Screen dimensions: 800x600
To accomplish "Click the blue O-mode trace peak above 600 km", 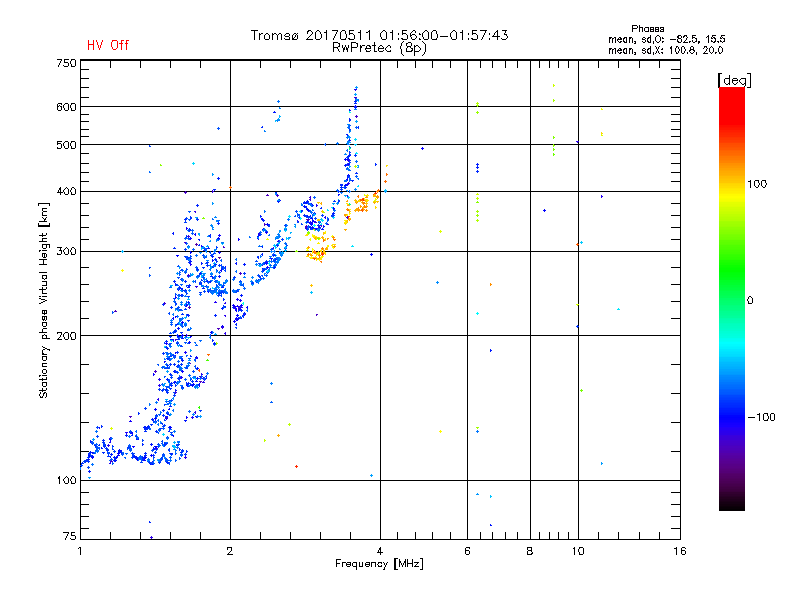I will point(356,97).
